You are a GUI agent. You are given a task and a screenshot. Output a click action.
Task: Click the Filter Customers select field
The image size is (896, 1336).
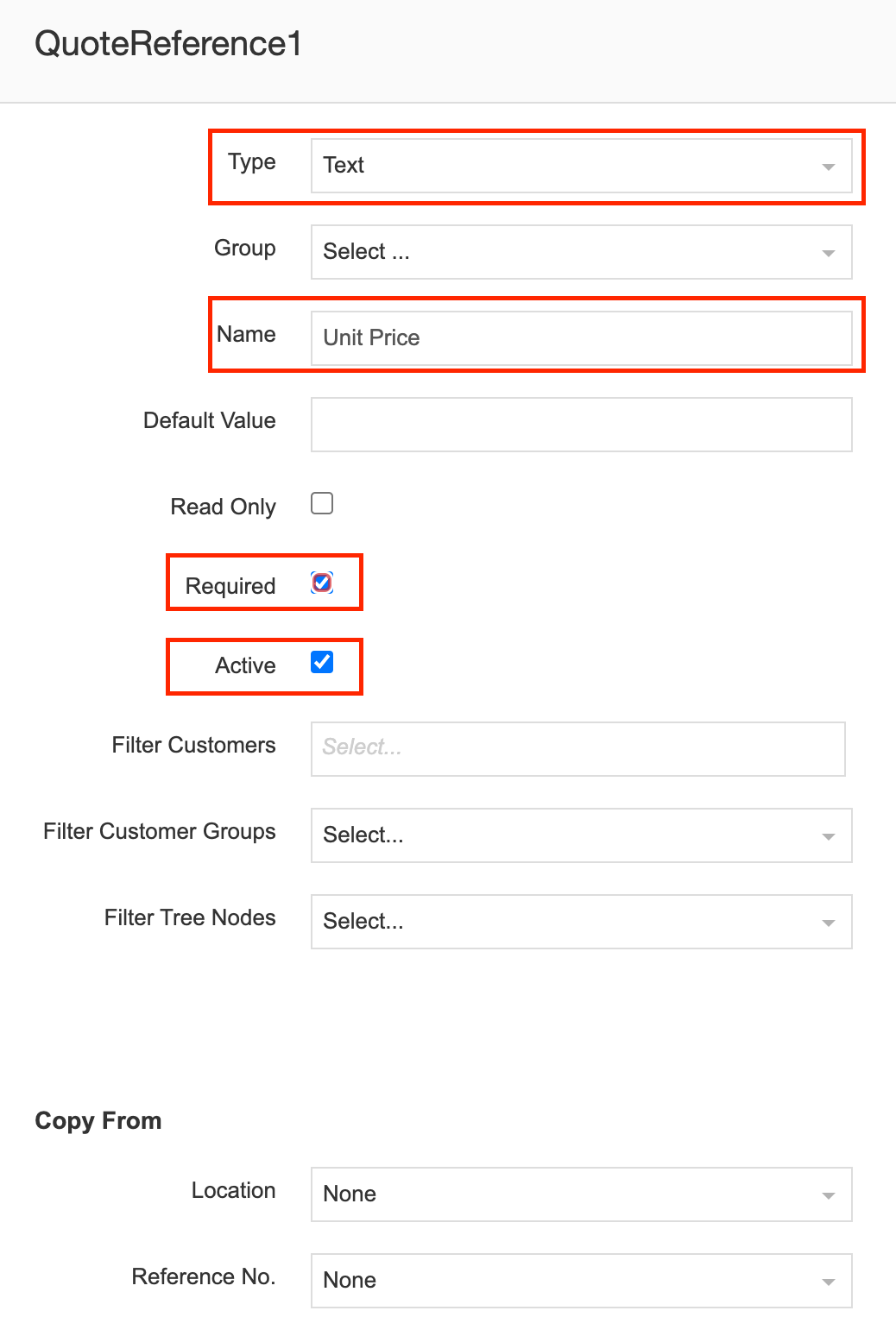[577, 748]
